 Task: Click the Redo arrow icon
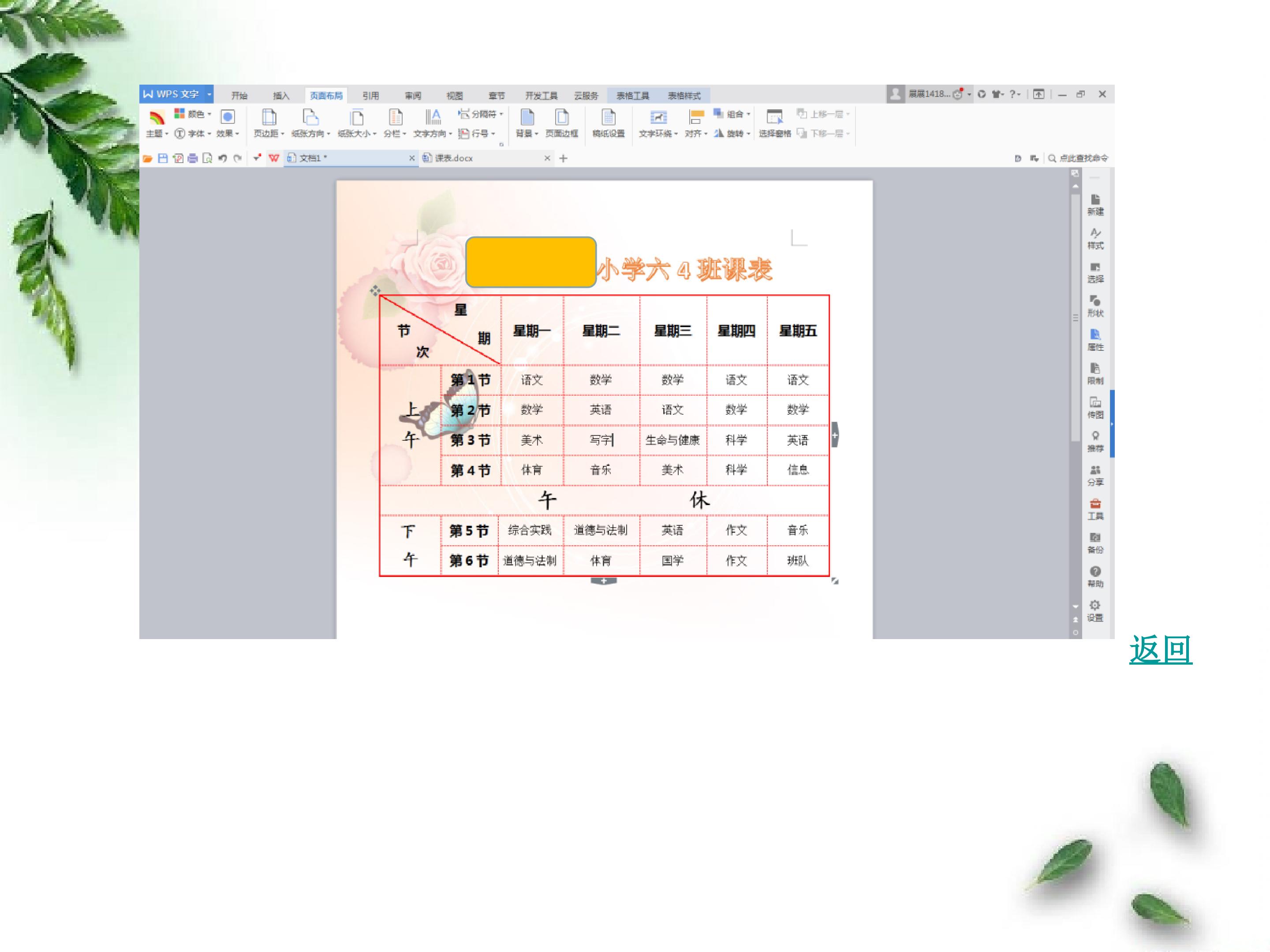(238, 158)
